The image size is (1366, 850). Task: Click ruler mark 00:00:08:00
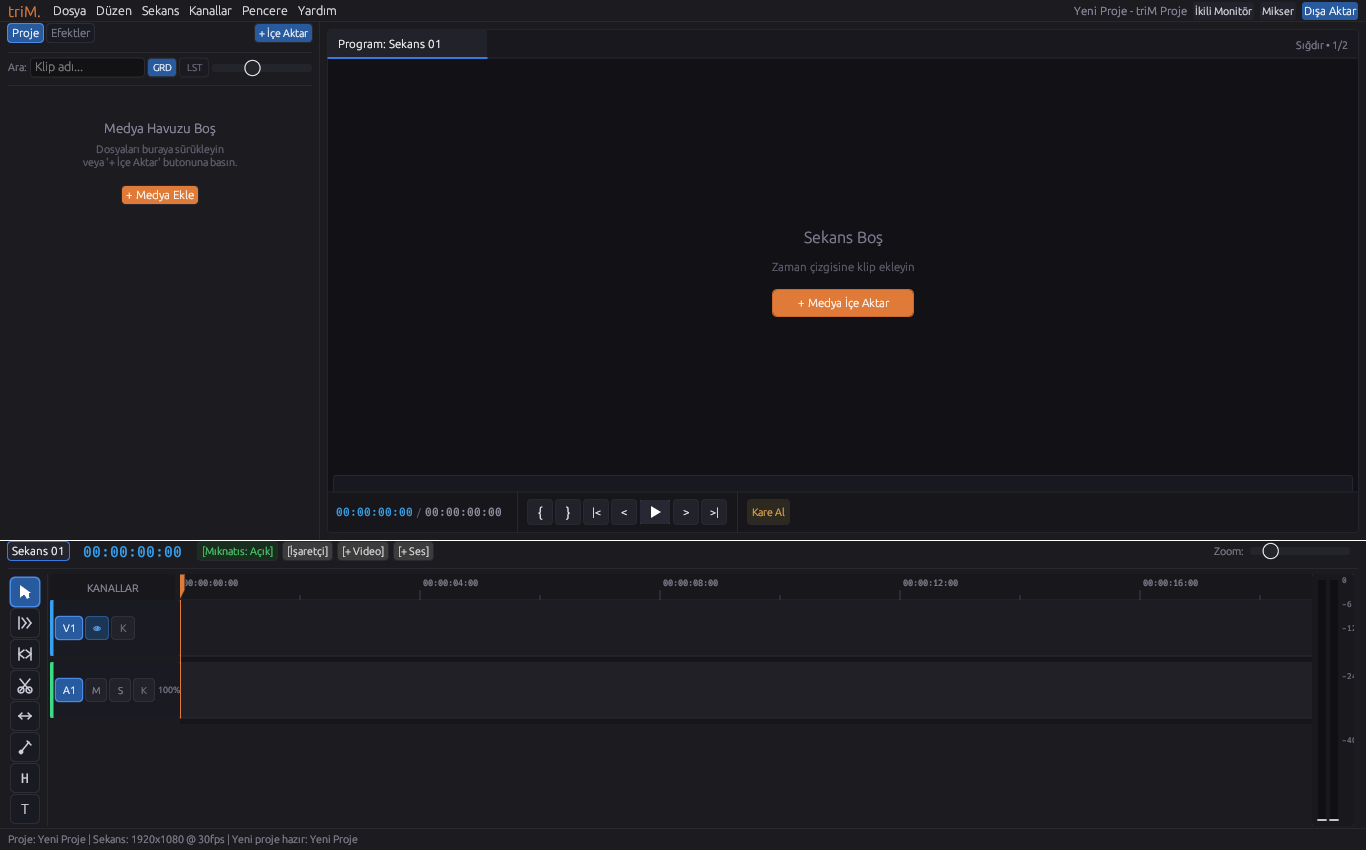tap(690, 583)
